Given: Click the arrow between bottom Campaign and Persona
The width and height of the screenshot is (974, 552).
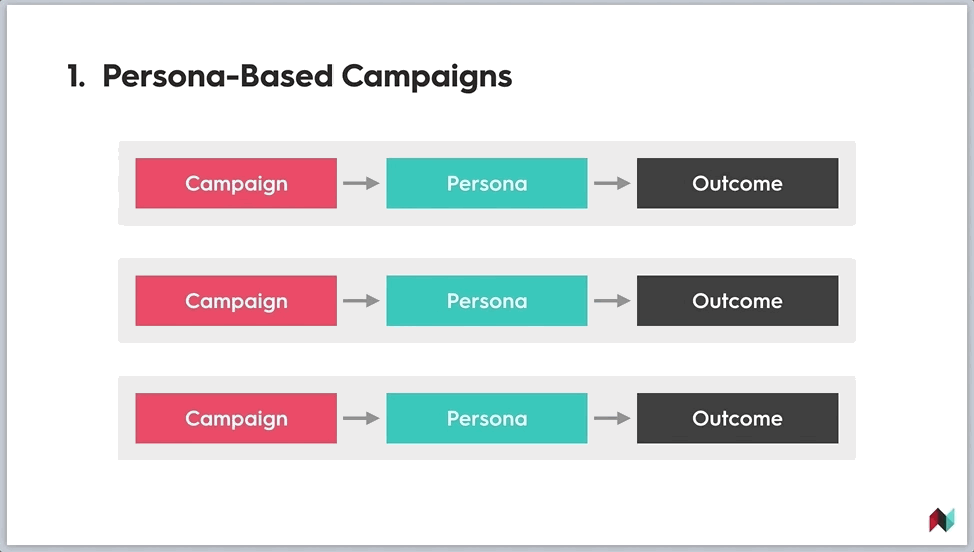Looking at the screenshot, I should click(362, 418).
